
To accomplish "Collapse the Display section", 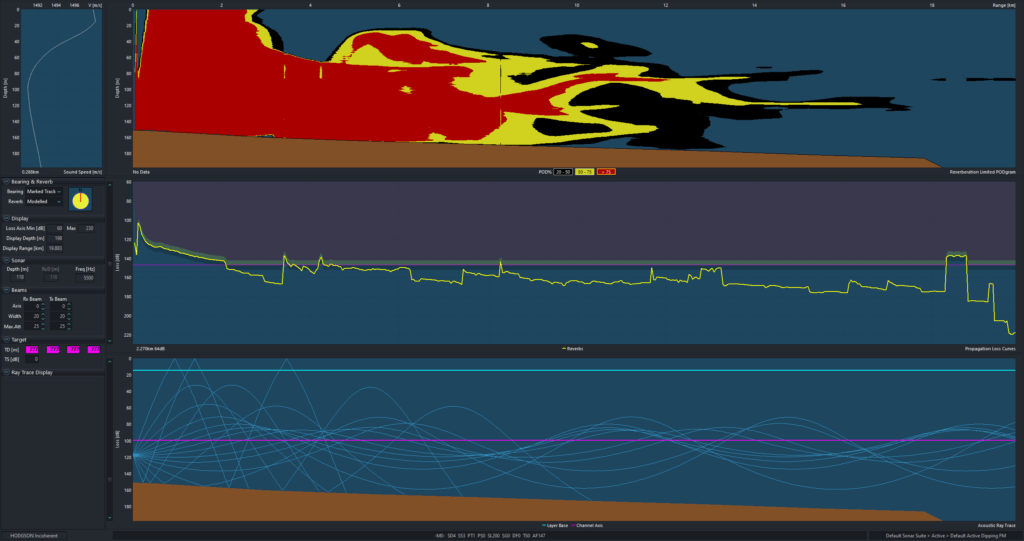I will click(7, 218).
